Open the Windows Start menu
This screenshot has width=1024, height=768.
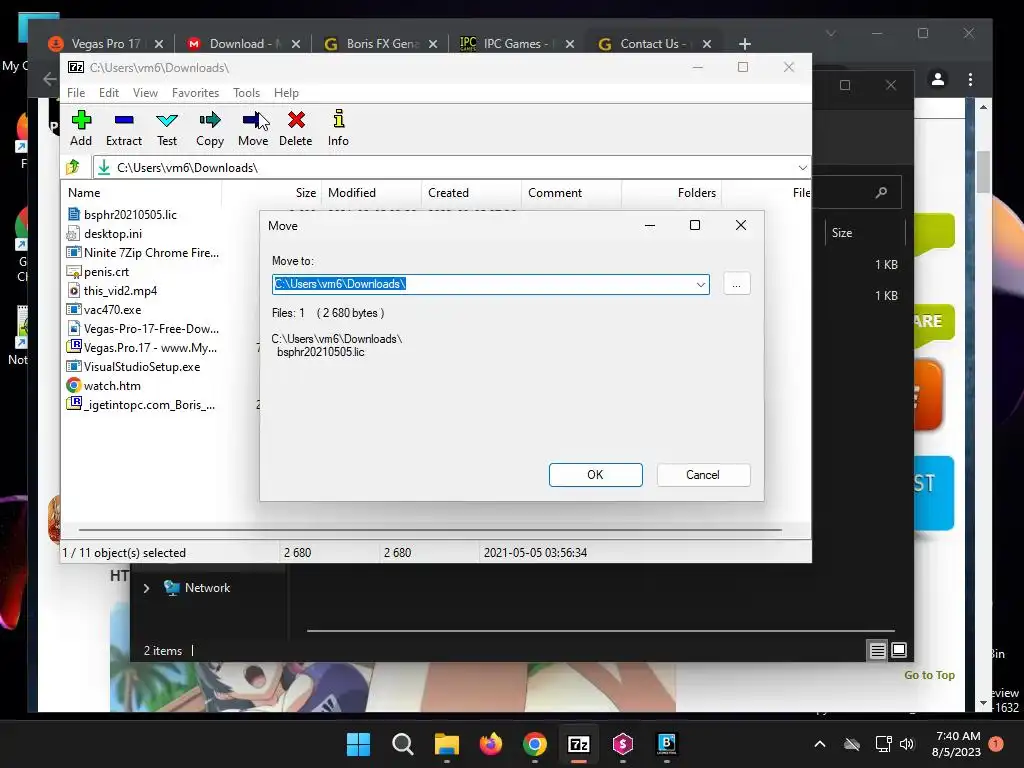tap(359, 744)
